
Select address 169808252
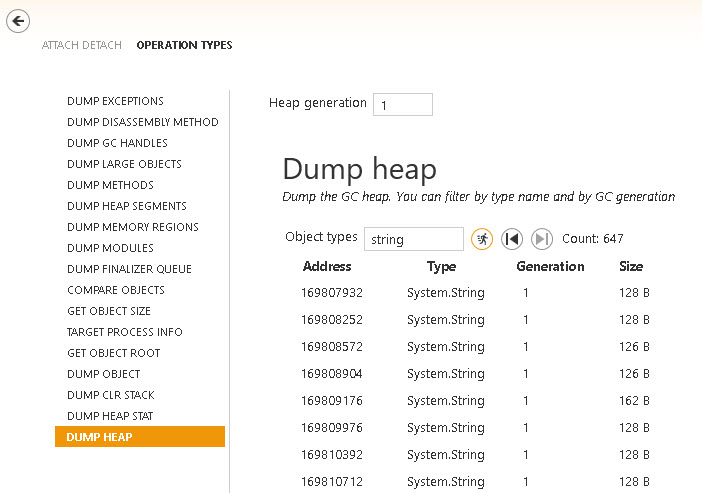(332, 320)
